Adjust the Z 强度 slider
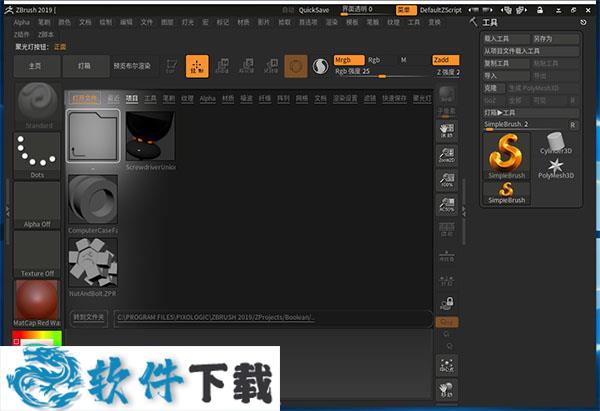Image resolution: width=600 pixels, height=411 pixels. point(448,73)
